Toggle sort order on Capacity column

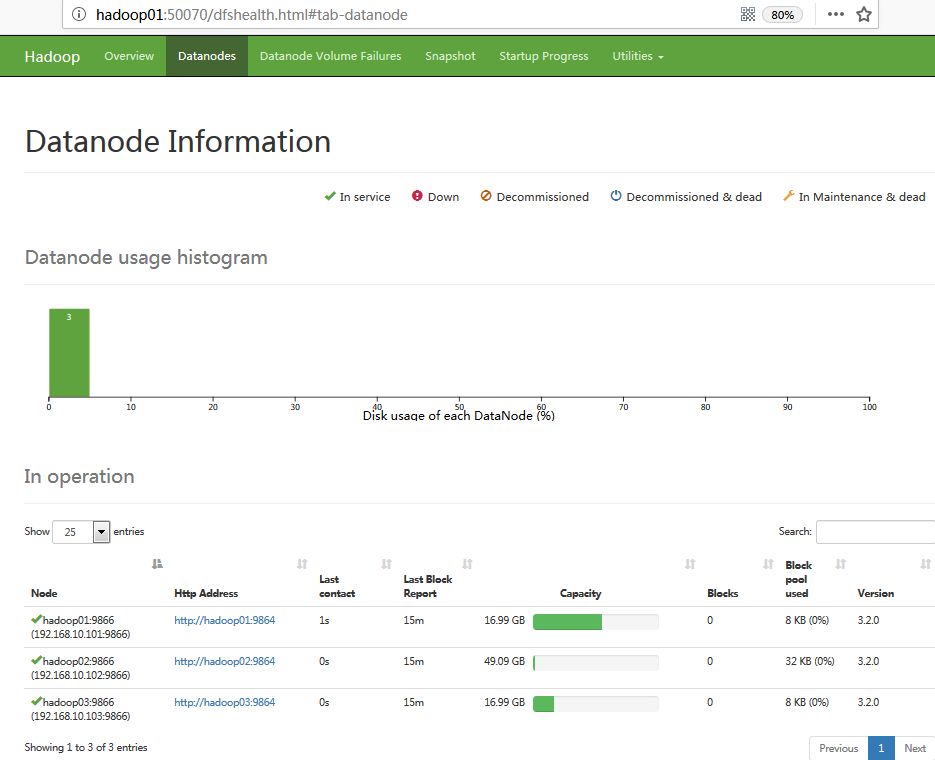point(690,565)
